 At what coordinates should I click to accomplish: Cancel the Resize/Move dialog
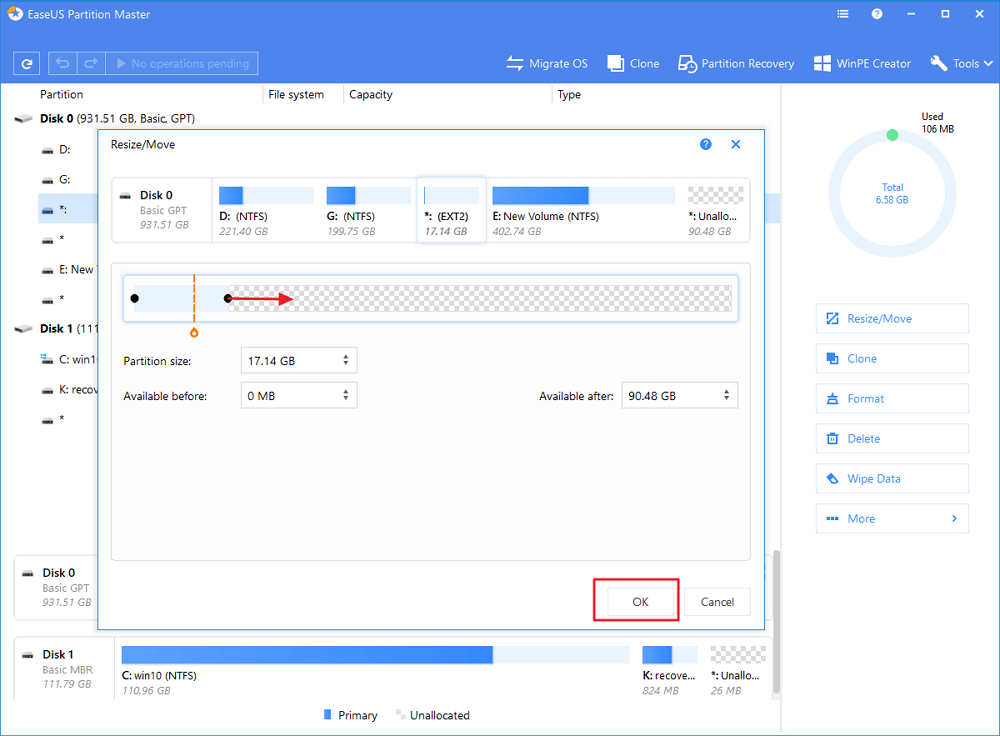[717, 601]
